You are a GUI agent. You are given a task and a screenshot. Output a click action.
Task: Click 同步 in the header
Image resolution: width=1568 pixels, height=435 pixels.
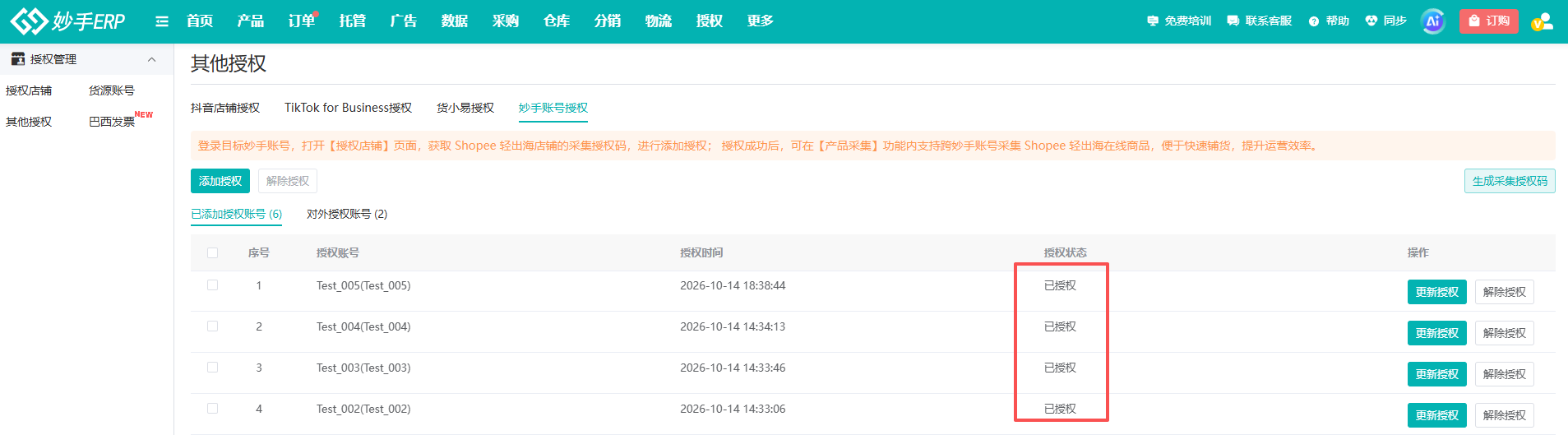(1385, 21)
